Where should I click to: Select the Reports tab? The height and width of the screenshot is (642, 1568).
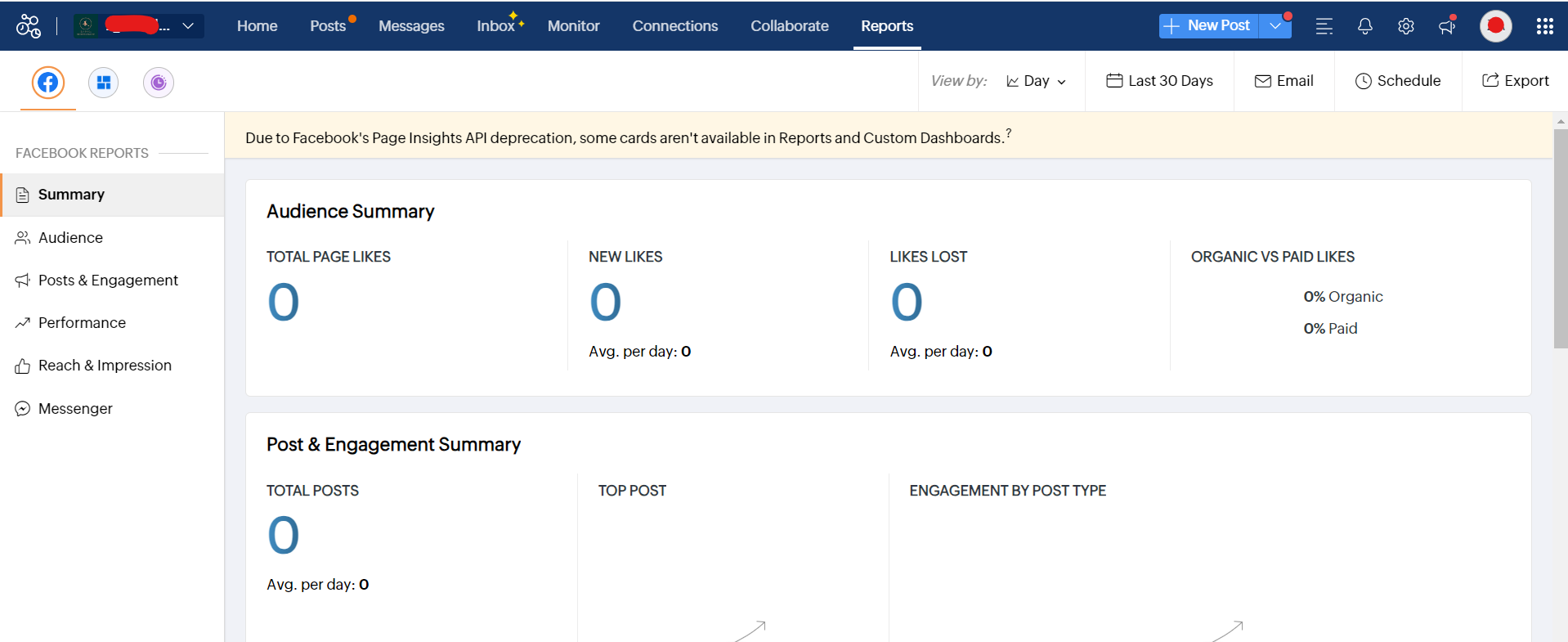coord(887,26)
